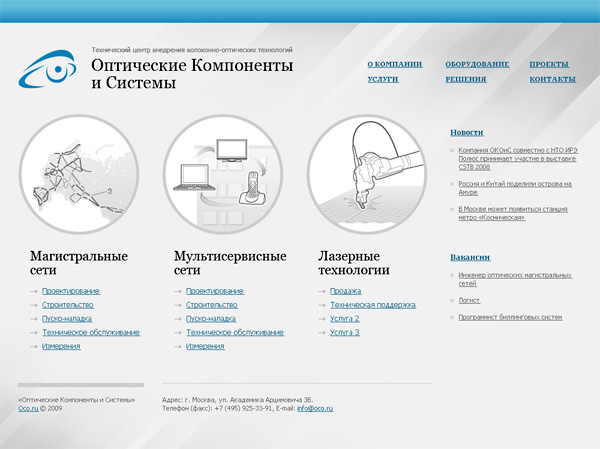Viewport: 600px width, 449px height.
Task: Open the «Оборудование» menu item
Action: click(477, 64)
